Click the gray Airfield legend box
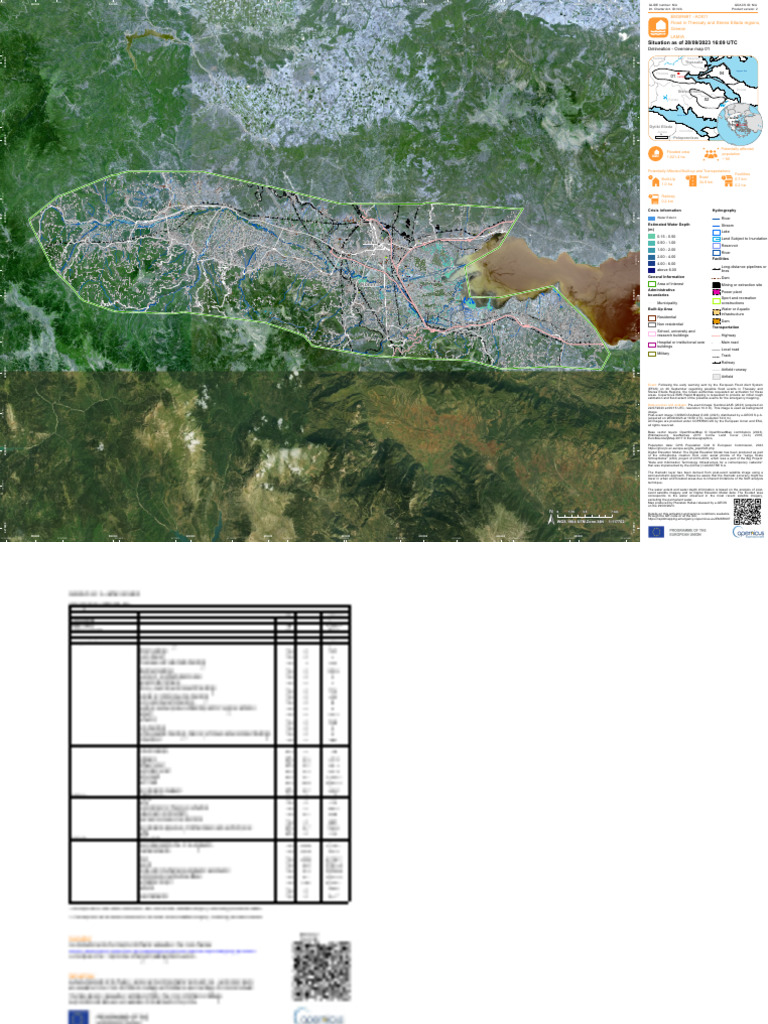Image resolution: width=768 pixels, height=1024 pixels. (716, 377)
